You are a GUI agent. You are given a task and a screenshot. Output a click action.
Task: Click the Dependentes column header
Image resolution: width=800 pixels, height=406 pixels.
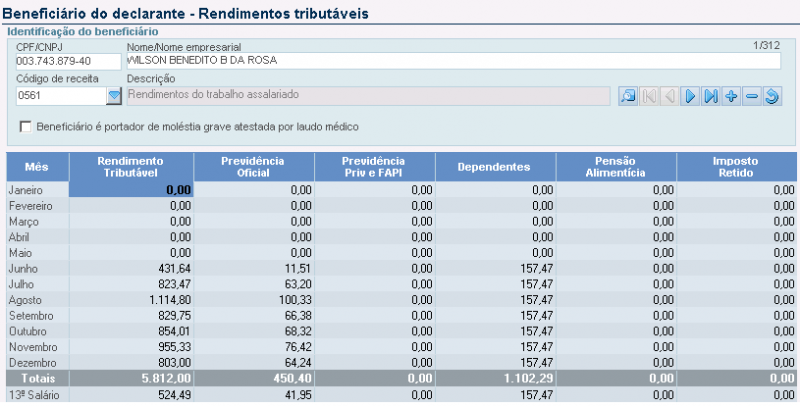coord(495,167)
